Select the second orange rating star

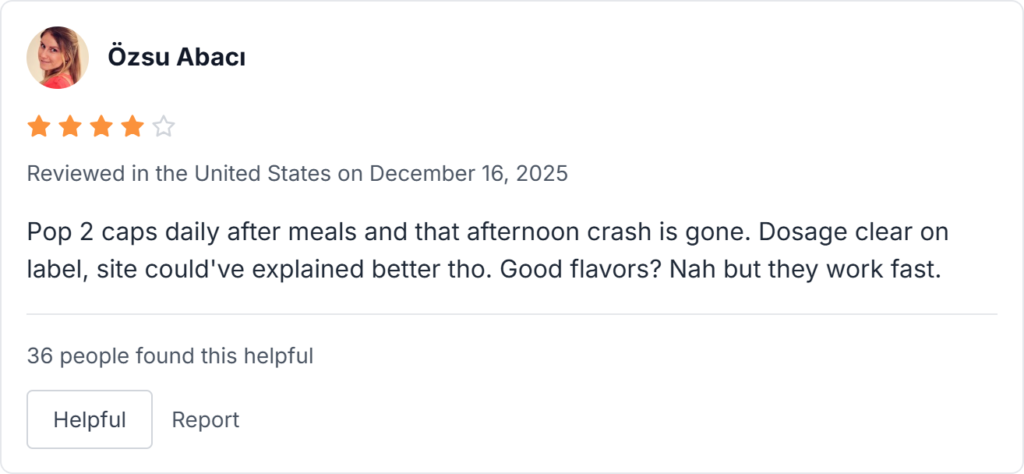70,127
